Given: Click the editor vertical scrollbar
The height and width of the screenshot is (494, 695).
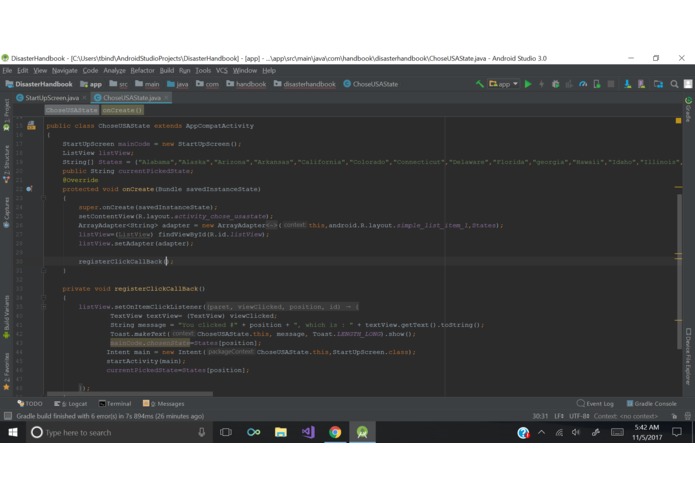Looking at the screenshot, I should point(679,272).
